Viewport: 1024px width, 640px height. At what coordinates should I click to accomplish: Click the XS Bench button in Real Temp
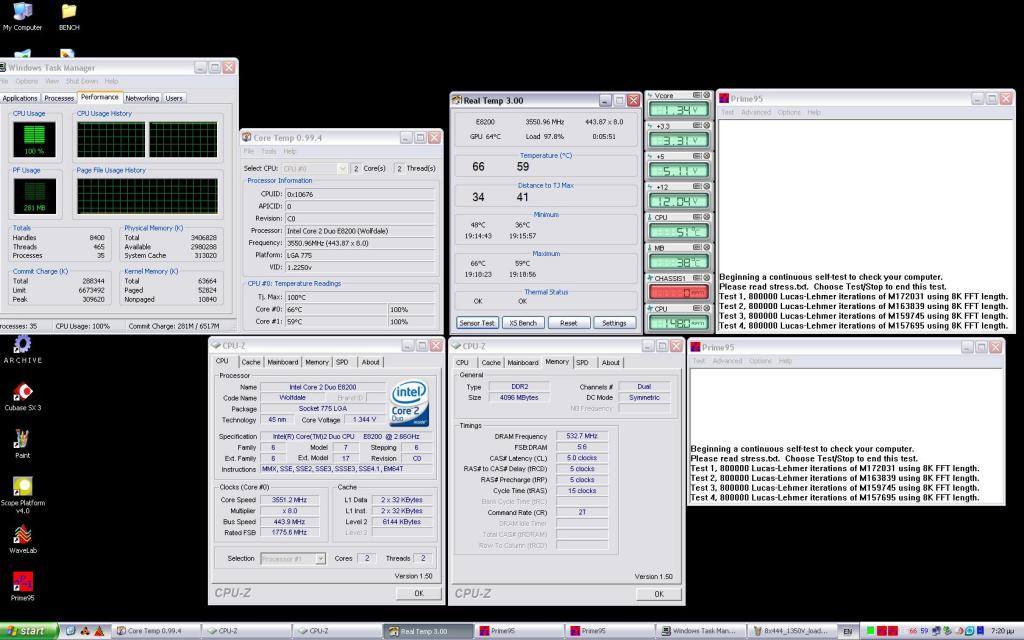(x=522, y=323)
